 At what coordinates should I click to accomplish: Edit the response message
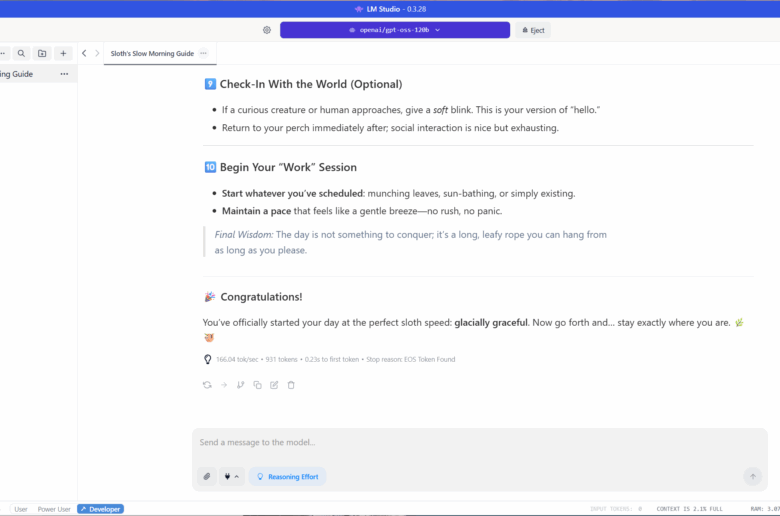pyautogui.click(x=274, y=385)
